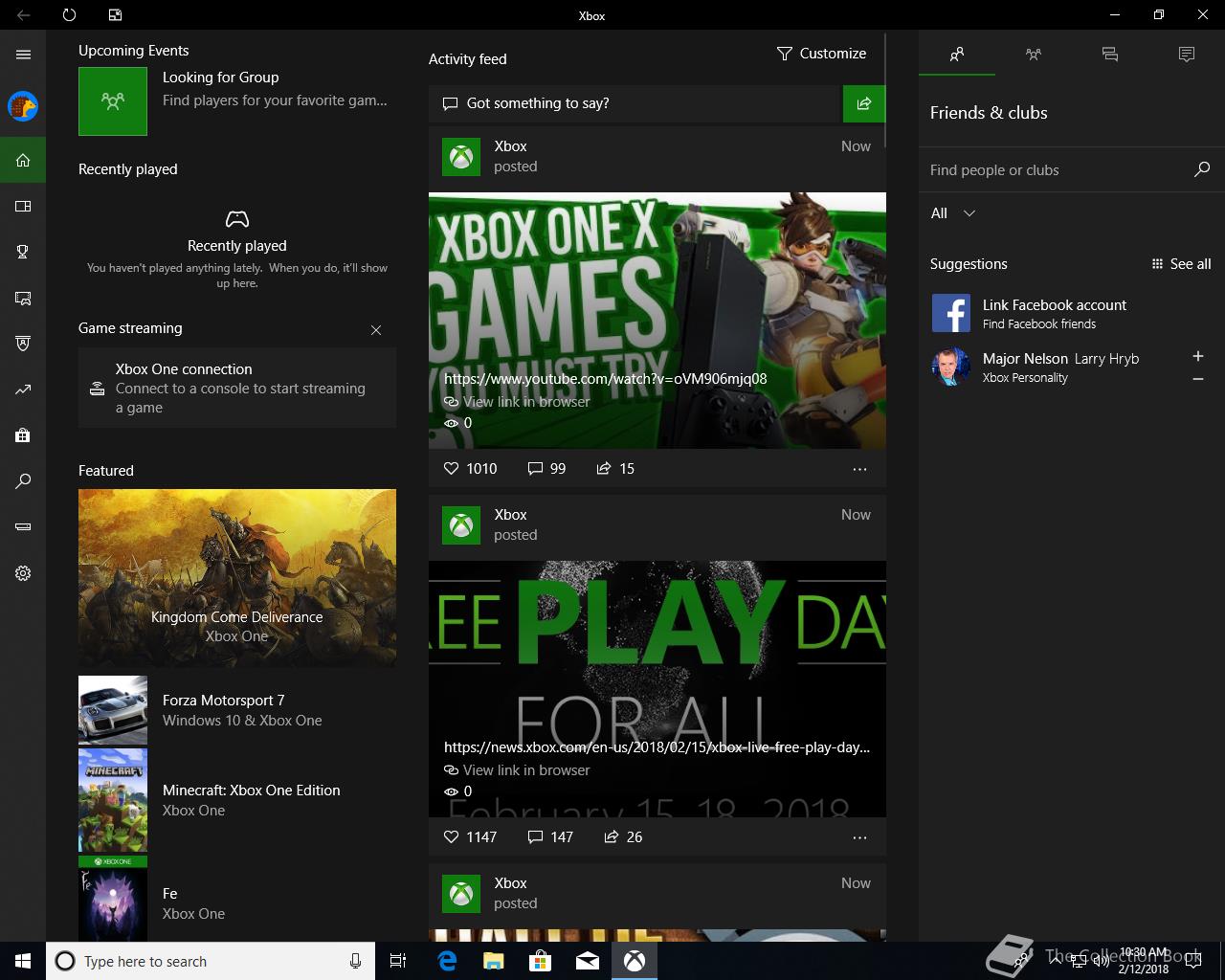Screen dimensions: 1225x980
Task: Open Task View on taskbar
Action: pos(398,961)
